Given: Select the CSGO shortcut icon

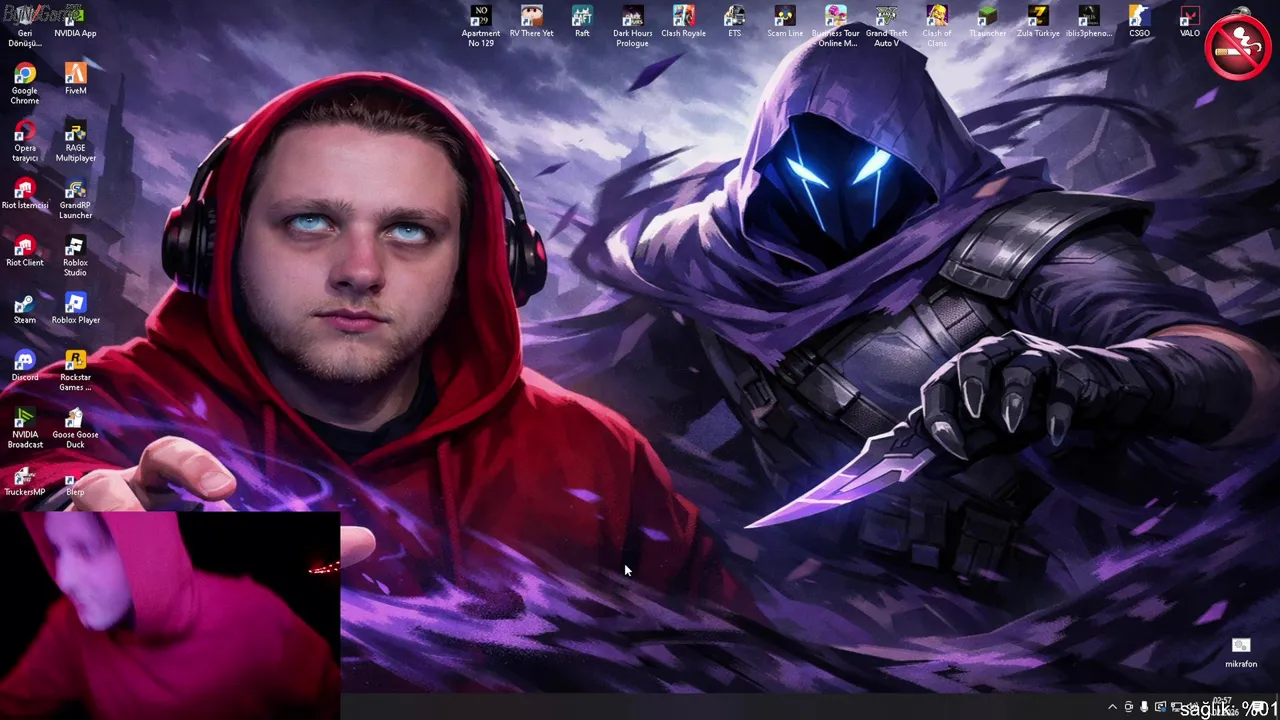Looking at the screenshot, I should [1139, 22].
